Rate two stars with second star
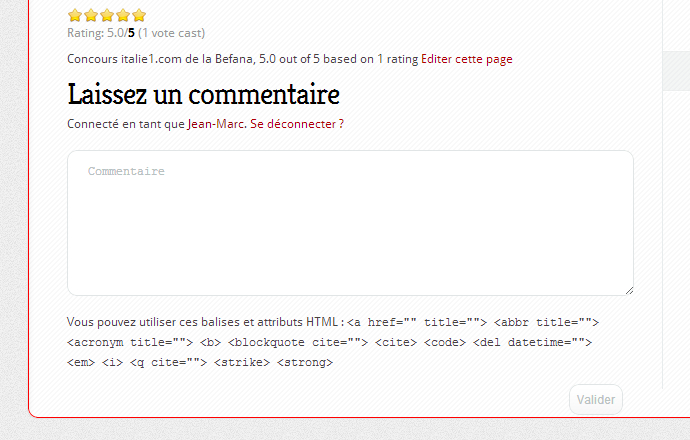 point(90,15)
